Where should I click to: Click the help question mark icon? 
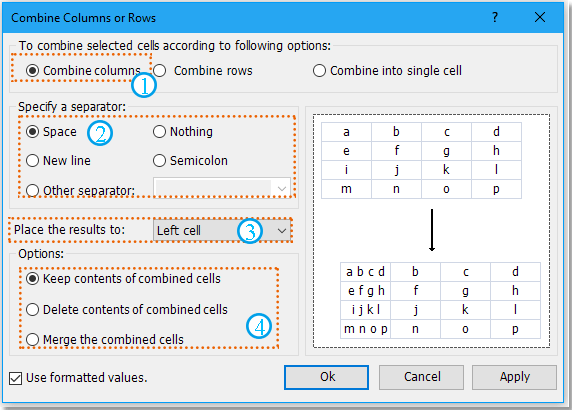pyautogui.click(x=495, y=17)
